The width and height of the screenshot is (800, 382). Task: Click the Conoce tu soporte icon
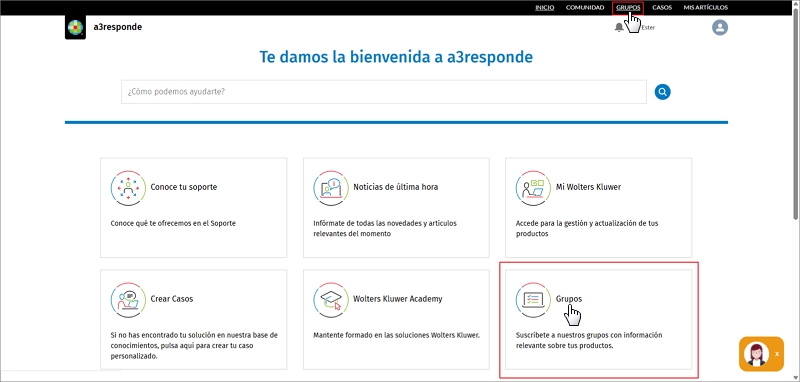tap(128, 188)
